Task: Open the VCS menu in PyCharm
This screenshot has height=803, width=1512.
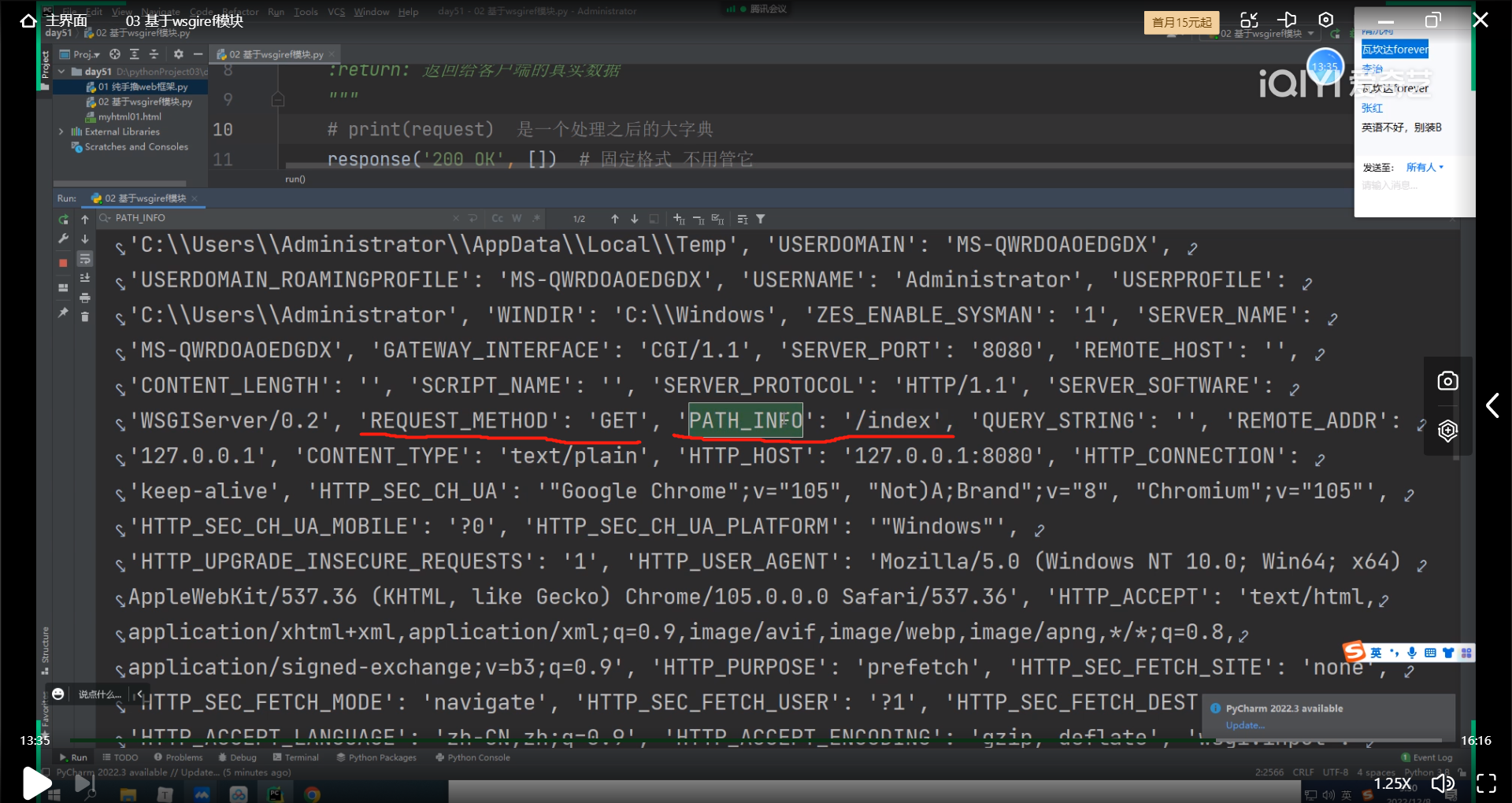Action: 336,12
